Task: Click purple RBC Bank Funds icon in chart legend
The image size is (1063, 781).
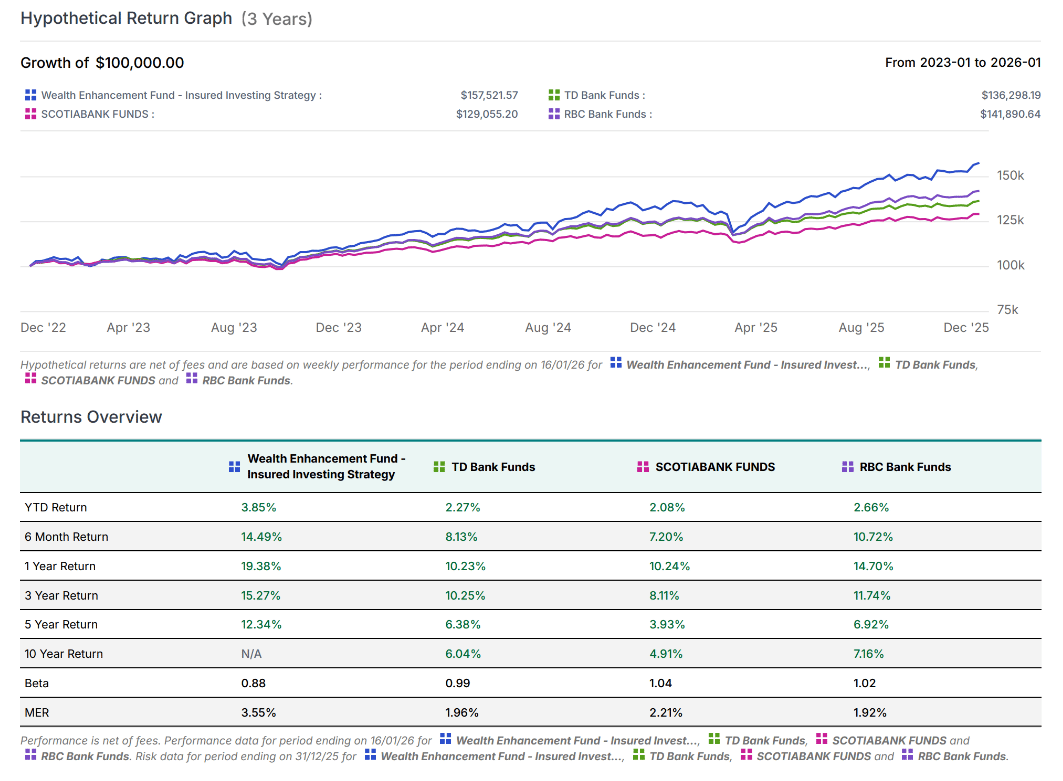Action: pyautogui.click(x=554, y=114)
